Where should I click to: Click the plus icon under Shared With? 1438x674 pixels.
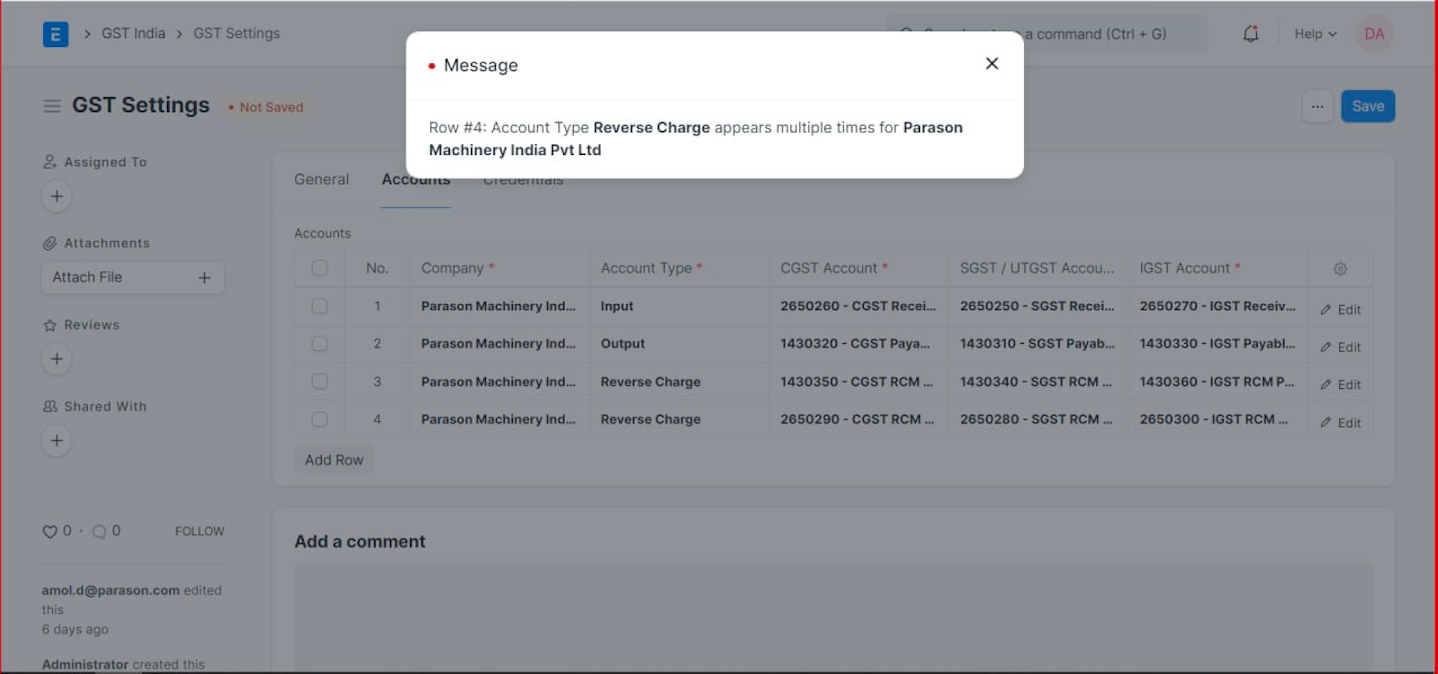click(56, 440)
